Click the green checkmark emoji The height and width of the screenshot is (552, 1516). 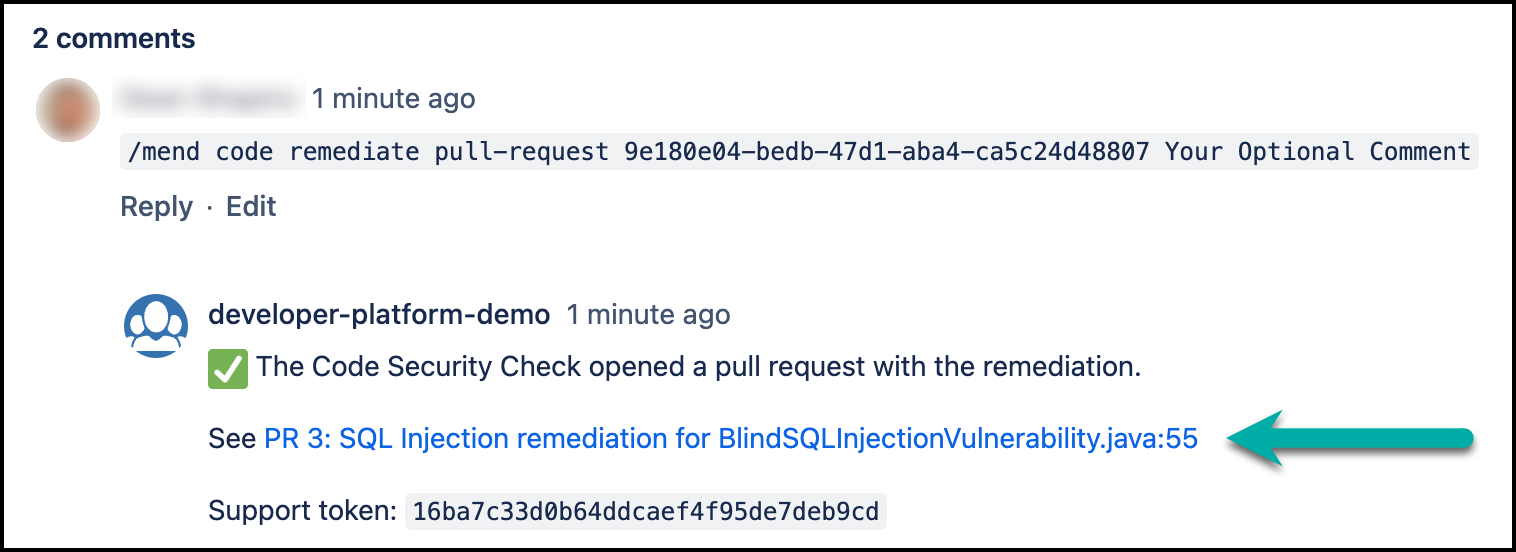[x=228, y=368]
